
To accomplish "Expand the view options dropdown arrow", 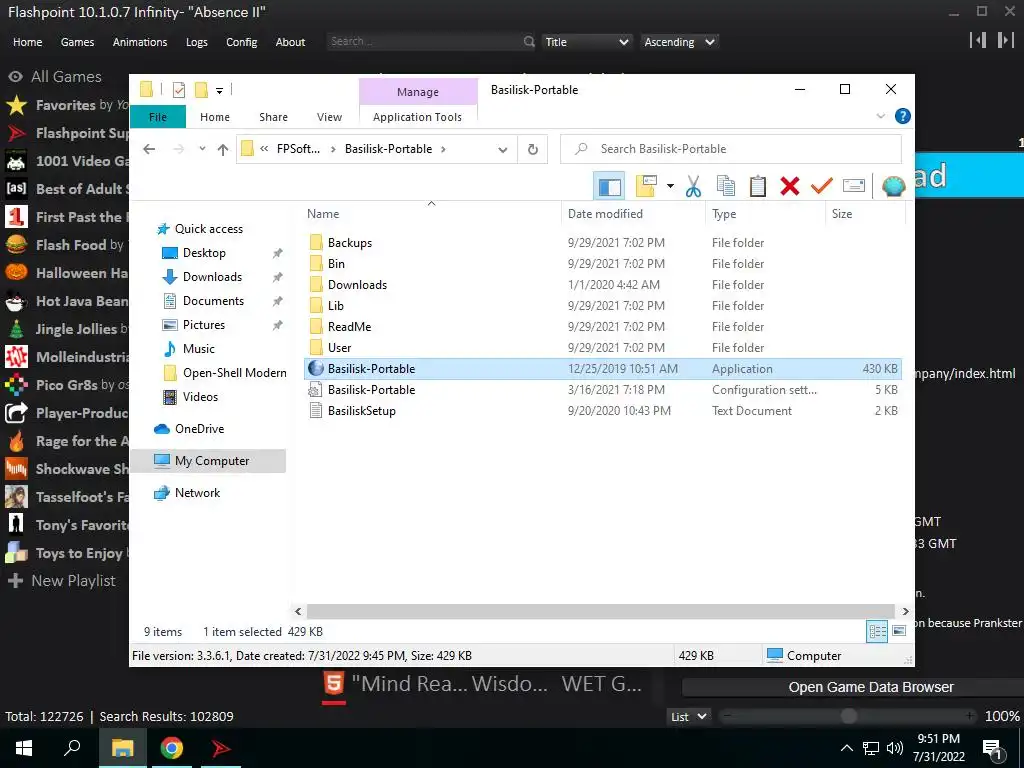I will (670, 186).
